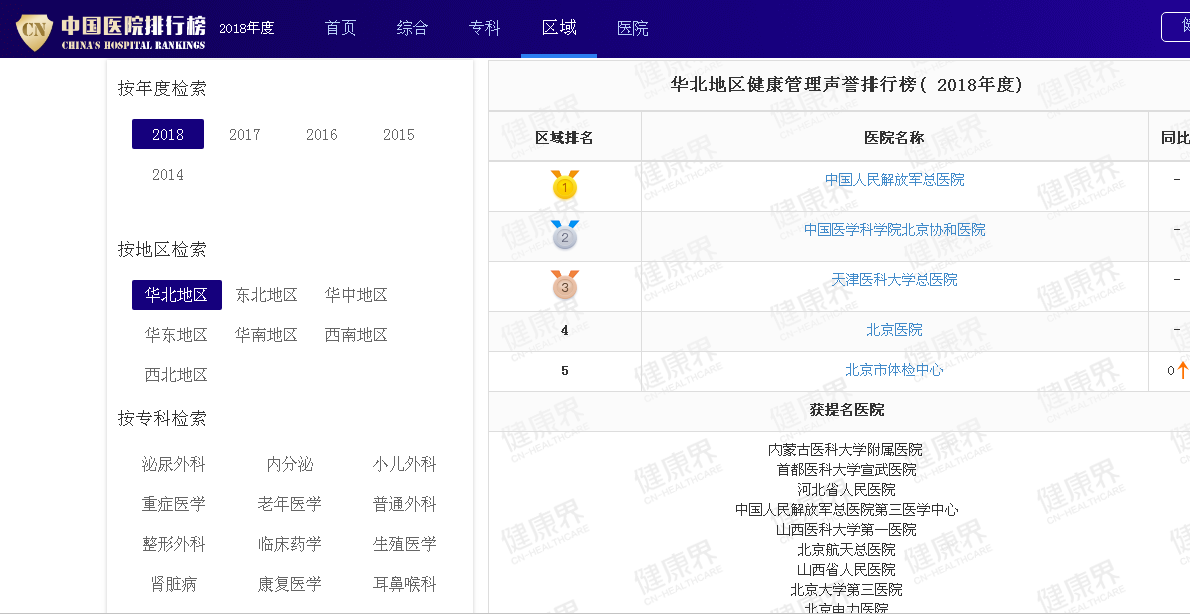
Task: Click the bronze medal rank 3 icon
Action: pyautogui.click(x=565, y=285)
